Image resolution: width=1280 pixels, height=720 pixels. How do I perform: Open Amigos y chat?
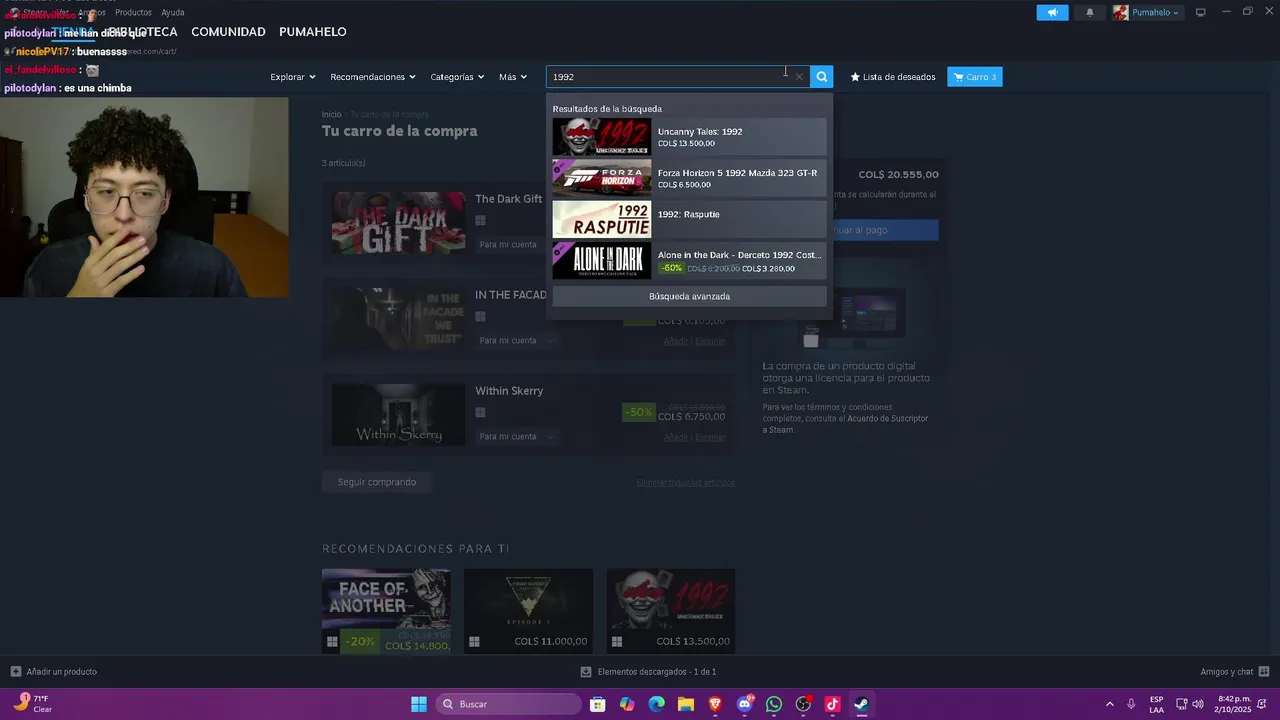[1234, 672]
